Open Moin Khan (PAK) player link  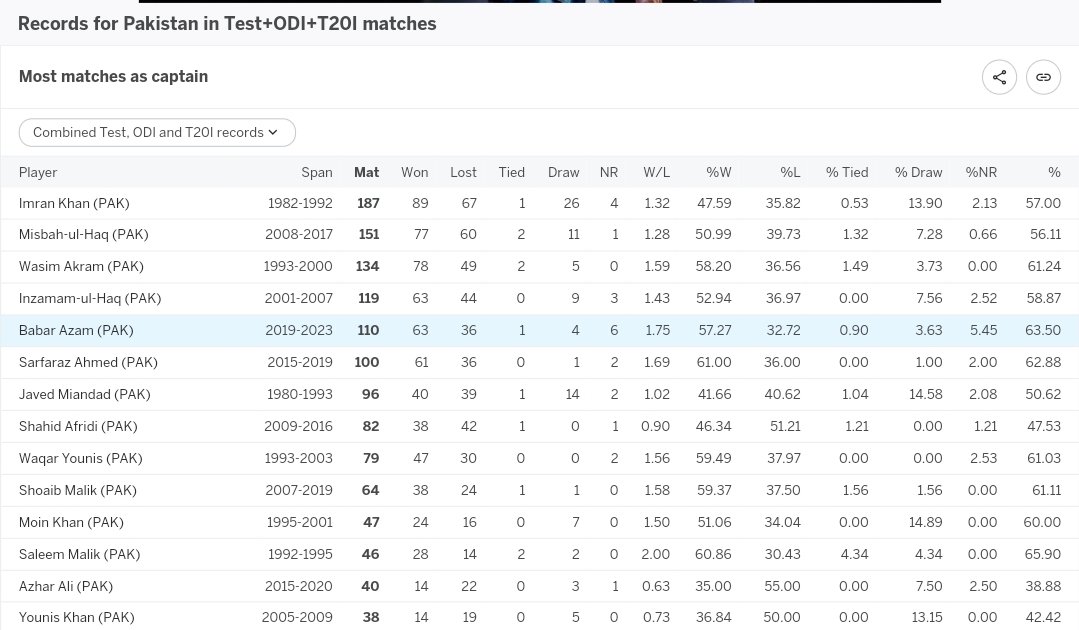pyautogui.click(x=72, y=523)
